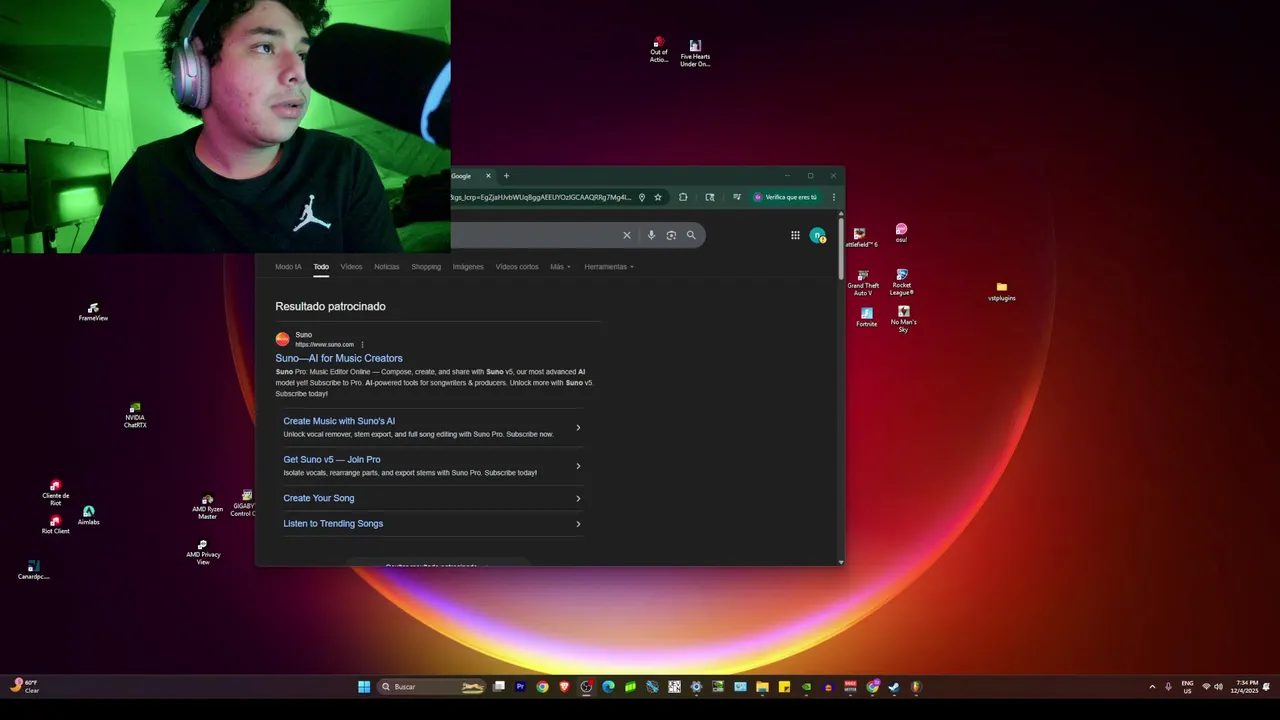Click the magnifier search button in Google
Image resolution: width=1280 pixels, height=720 pixels.
click(x=691, y=235)
